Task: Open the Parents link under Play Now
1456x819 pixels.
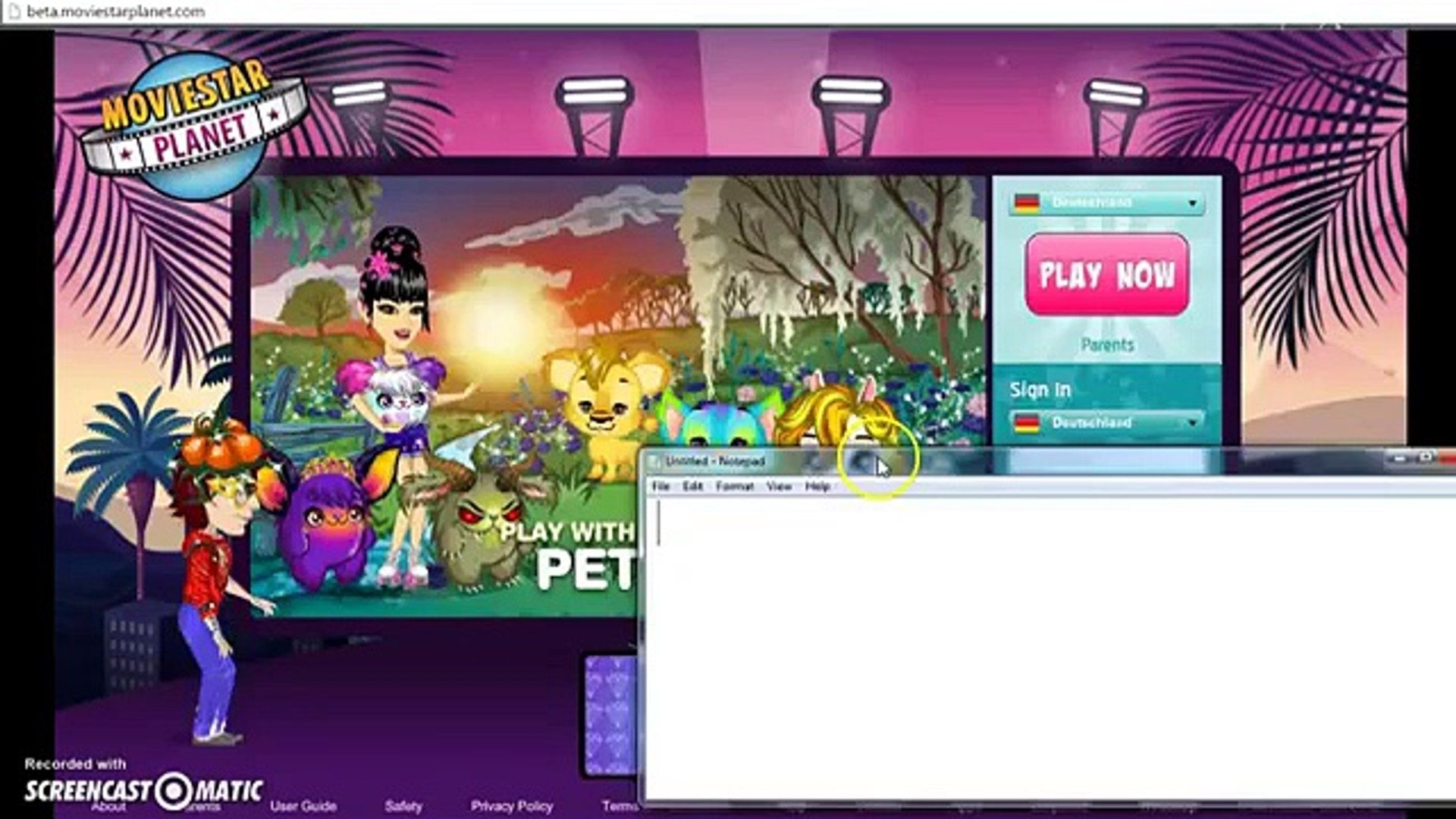Action: pos(1107,345)
